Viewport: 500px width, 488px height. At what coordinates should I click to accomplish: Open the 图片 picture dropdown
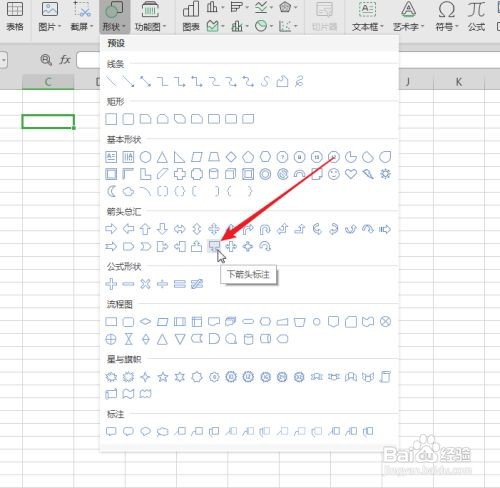click(49, 16)
